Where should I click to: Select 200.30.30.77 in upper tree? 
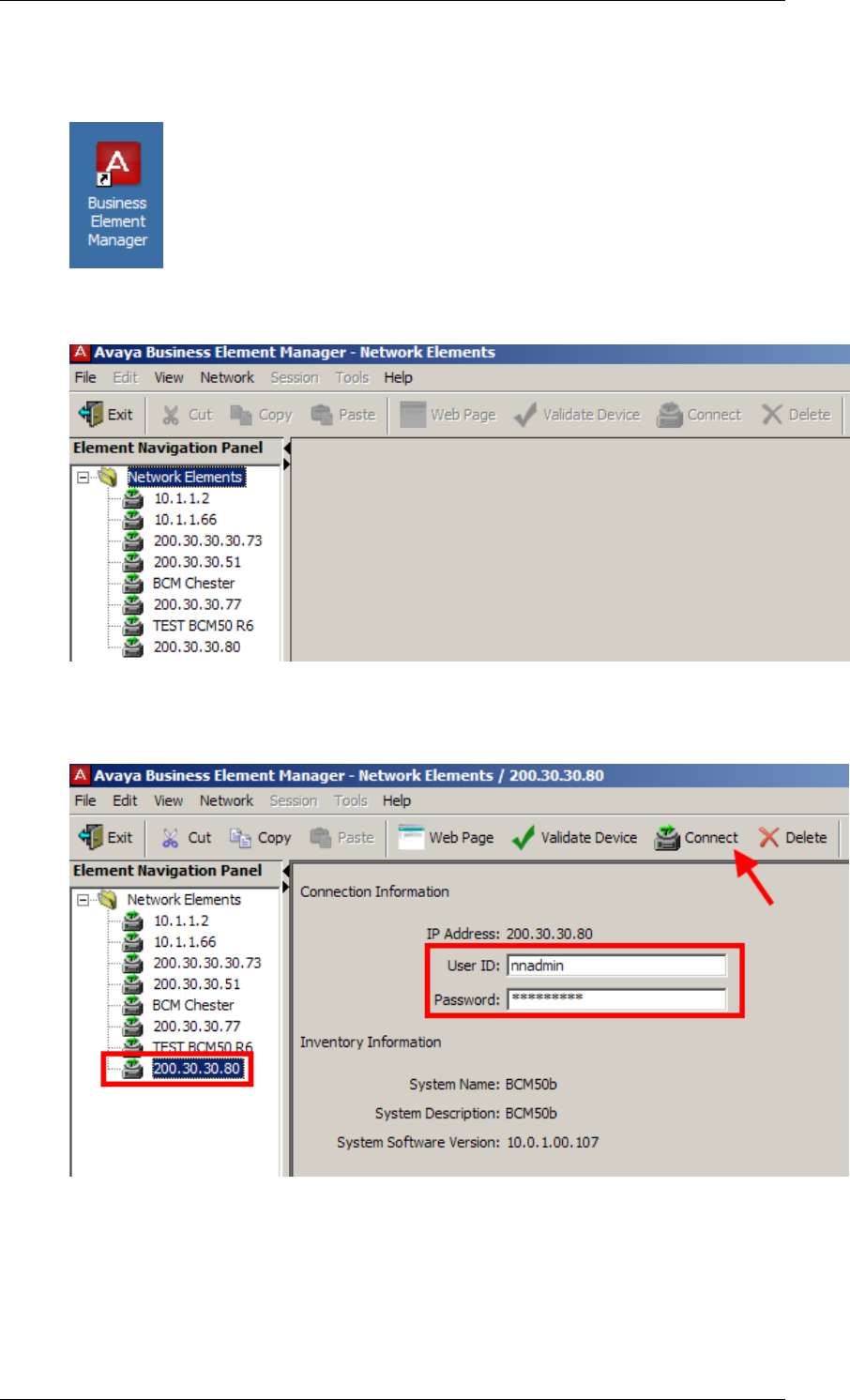tap(197, 604)
